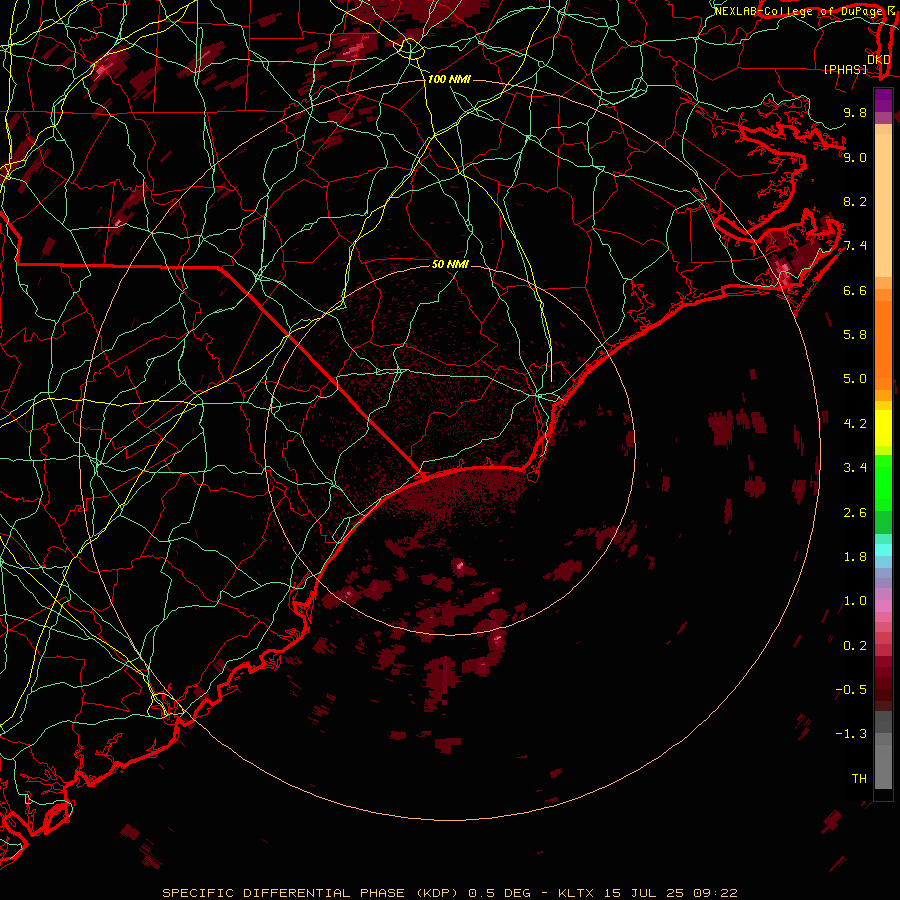Click the purple top segment of color bar
Image resolution: width=900 pixels, height=900 pixels.
coord(883,100)
